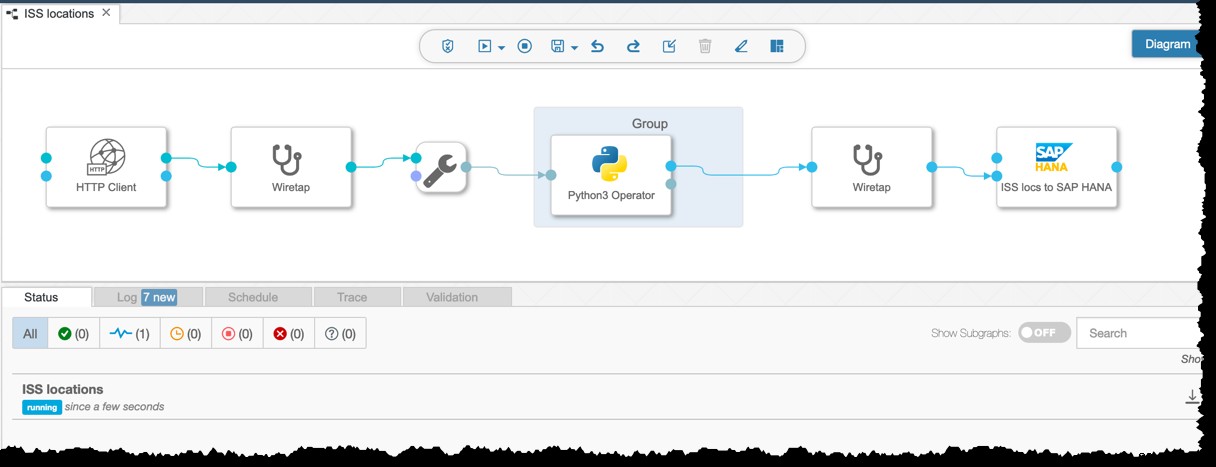The width and height of the screenshot is (1216, 467).
Task: Select the ISS locations graph tab
Action: pos(59,14)
